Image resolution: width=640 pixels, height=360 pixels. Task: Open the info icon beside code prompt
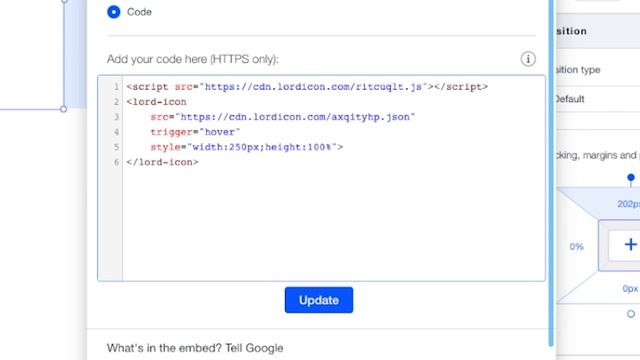pos(528,59)
